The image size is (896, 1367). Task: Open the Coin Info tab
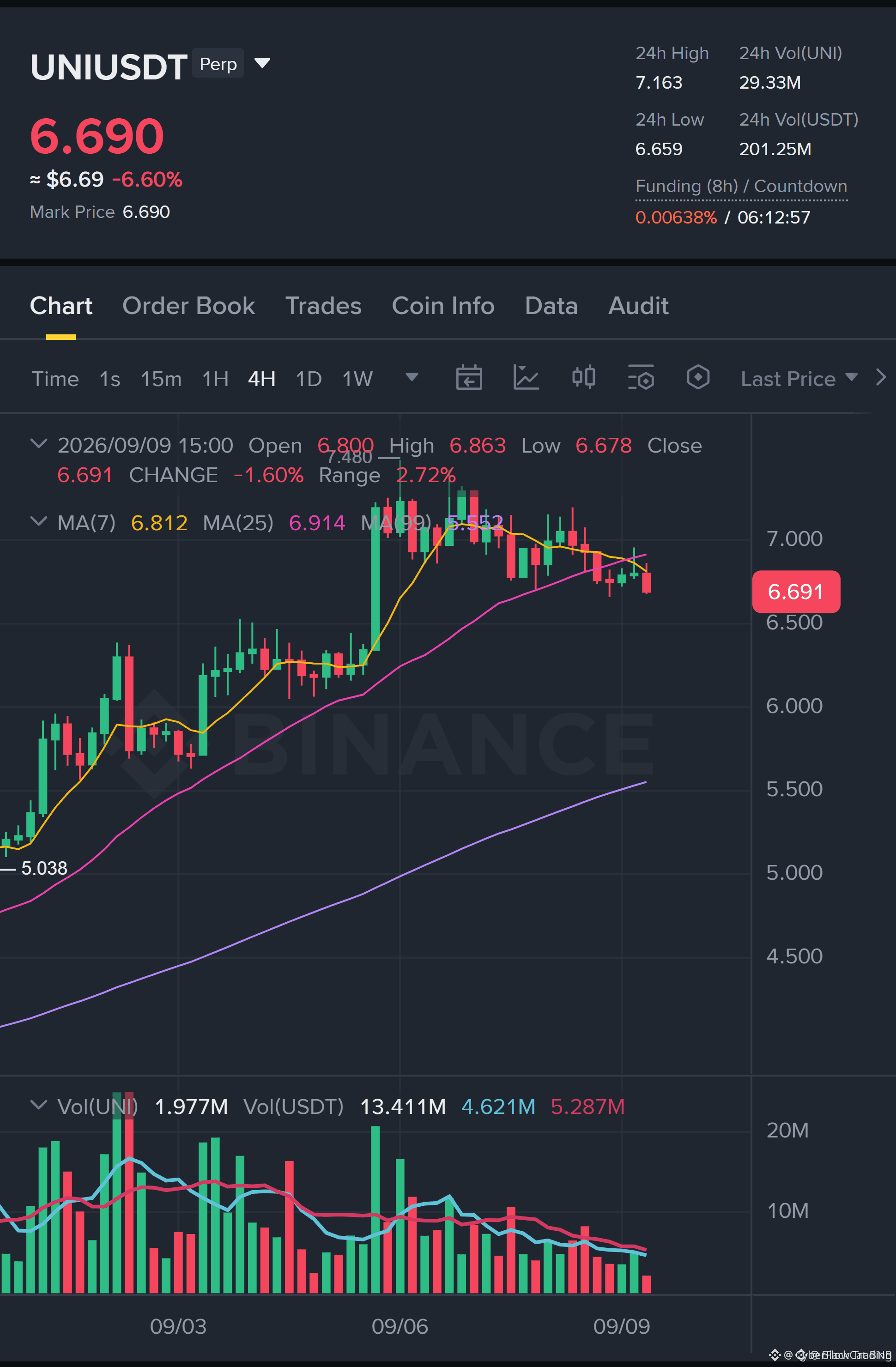point(443,306)
